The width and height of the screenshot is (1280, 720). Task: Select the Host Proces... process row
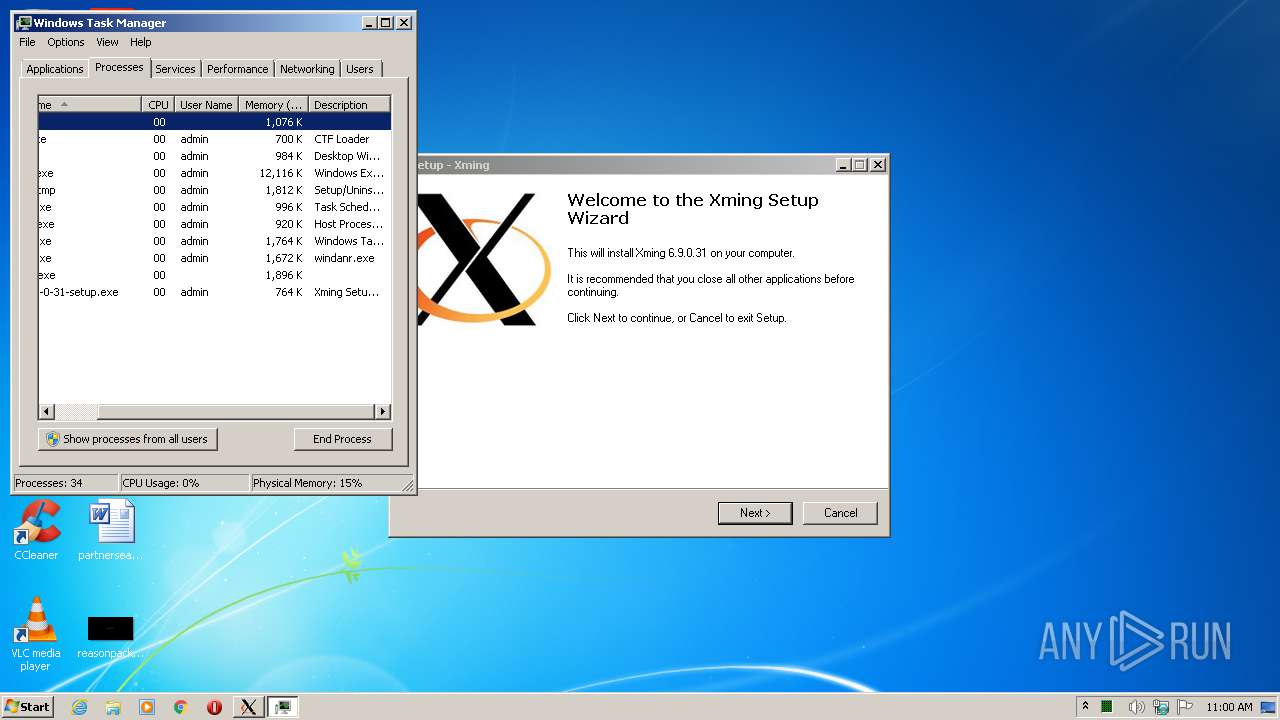click(x=214, y=224)
